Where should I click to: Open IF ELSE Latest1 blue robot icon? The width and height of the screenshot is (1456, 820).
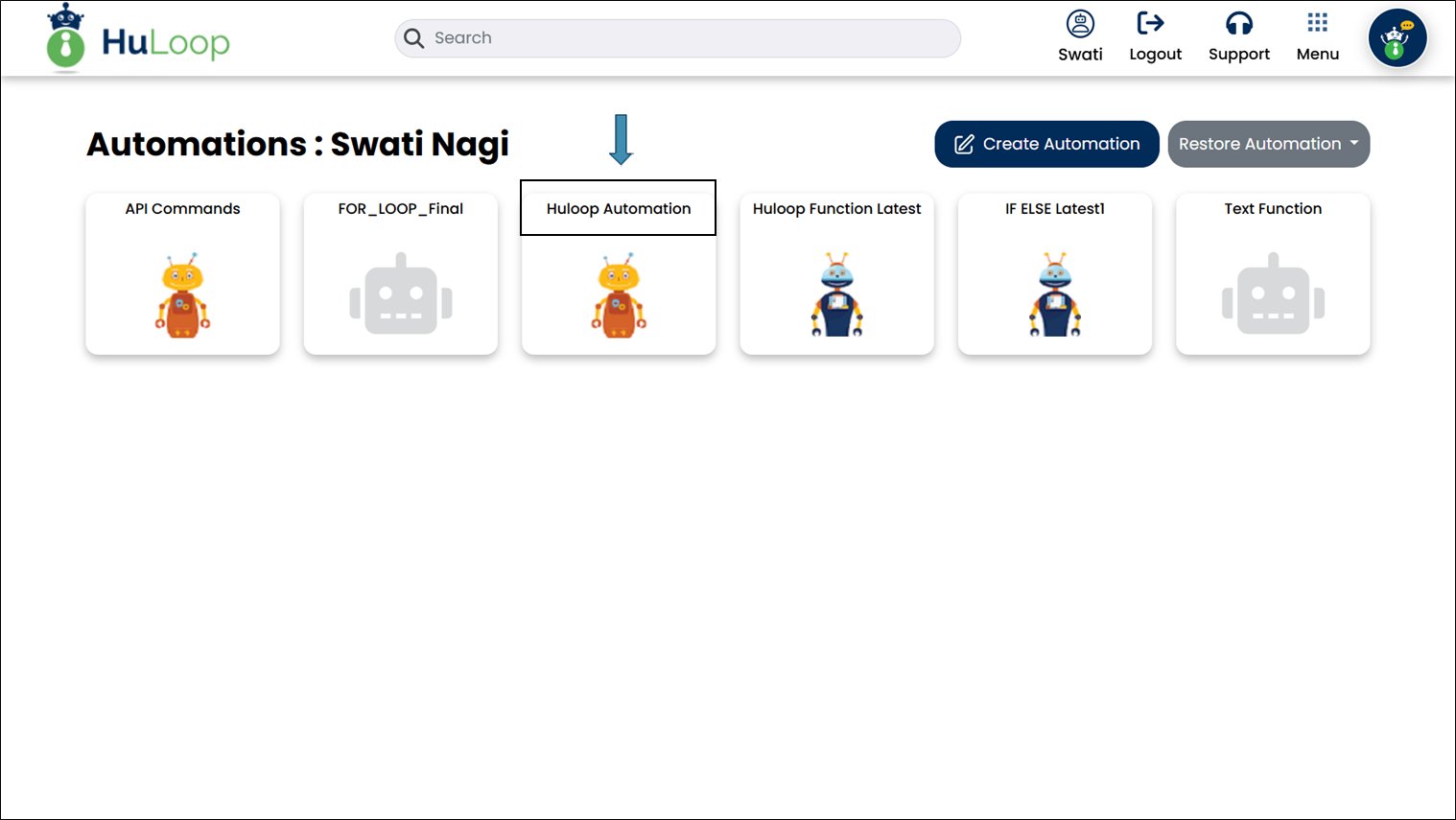pos(1055,294)
